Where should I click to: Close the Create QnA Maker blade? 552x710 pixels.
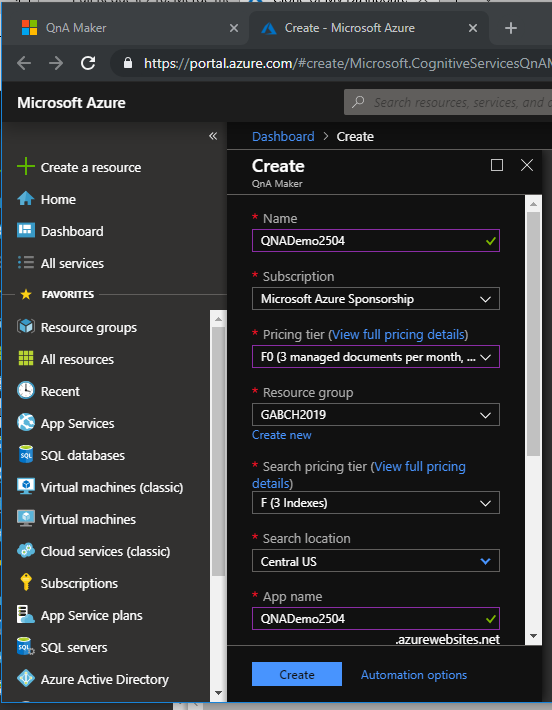[x=527, y=165]
